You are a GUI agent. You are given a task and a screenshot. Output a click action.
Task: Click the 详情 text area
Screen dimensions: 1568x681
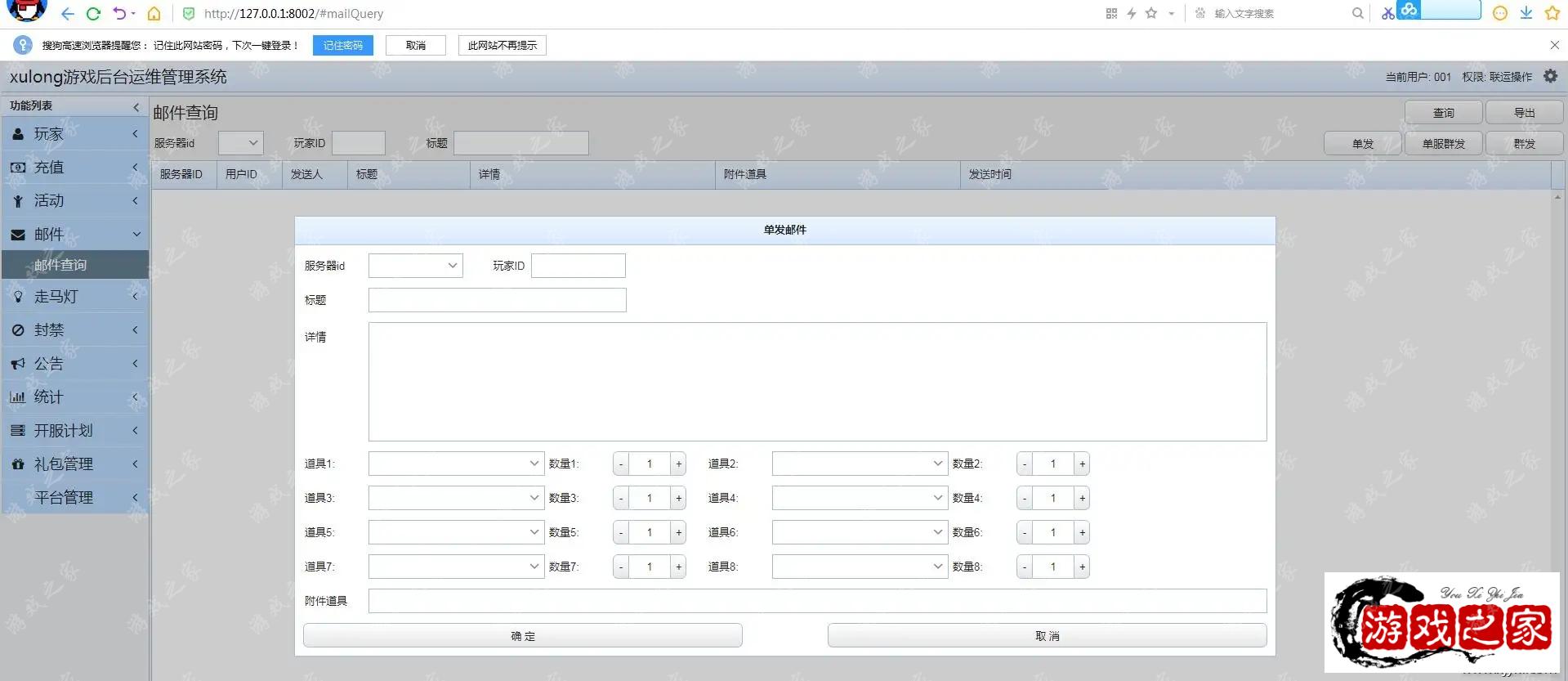[x=817, y=382]
